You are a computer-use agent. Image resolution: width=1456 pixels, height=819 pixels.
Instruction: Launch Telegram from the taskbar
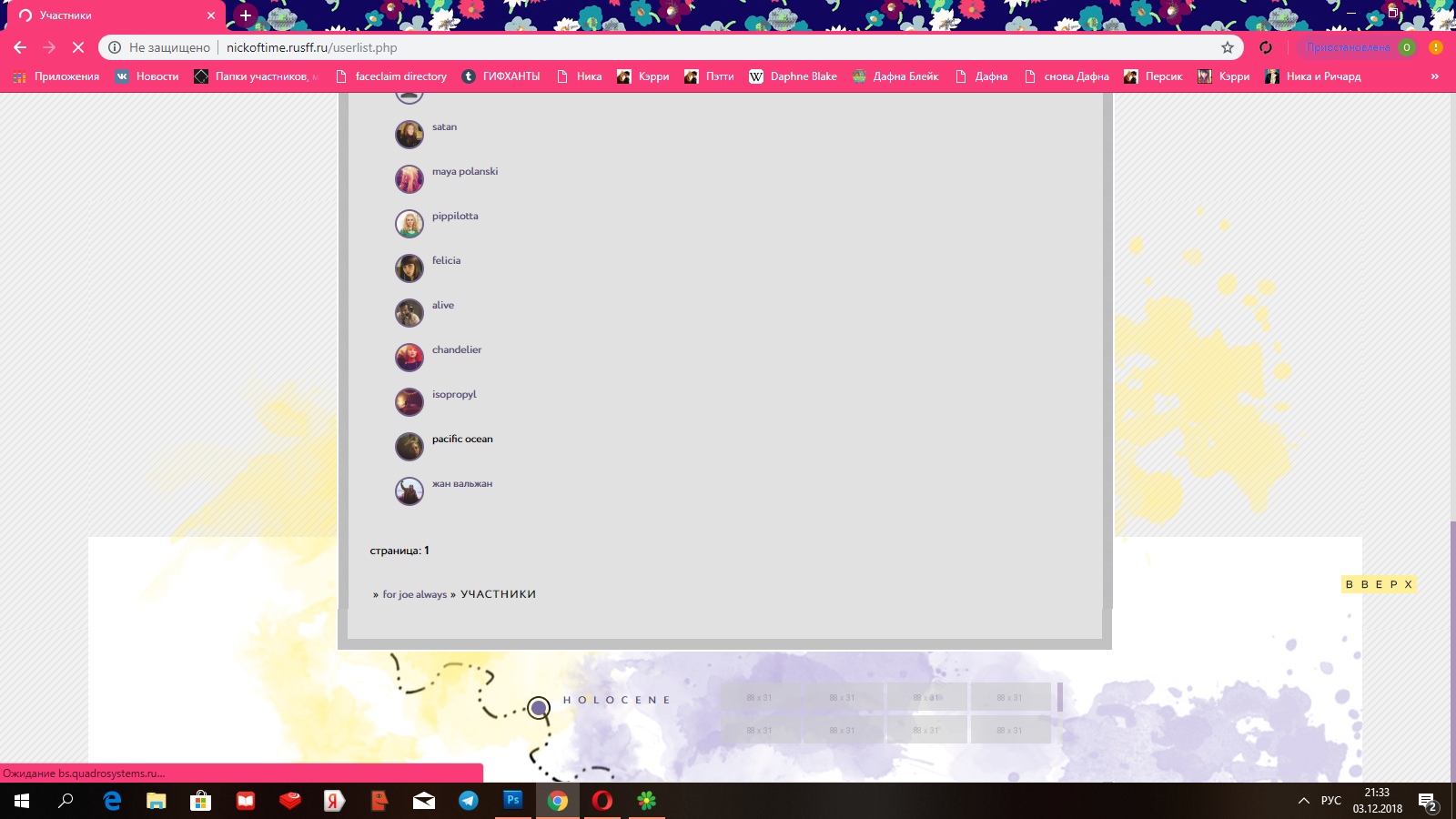(x=469, y=801)
